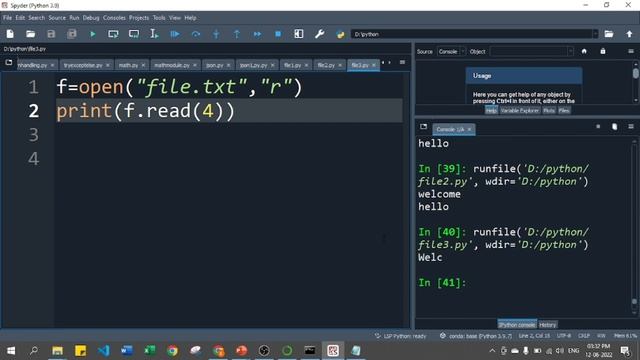Switch to Variable Explorer pane tab

(520, 111)
